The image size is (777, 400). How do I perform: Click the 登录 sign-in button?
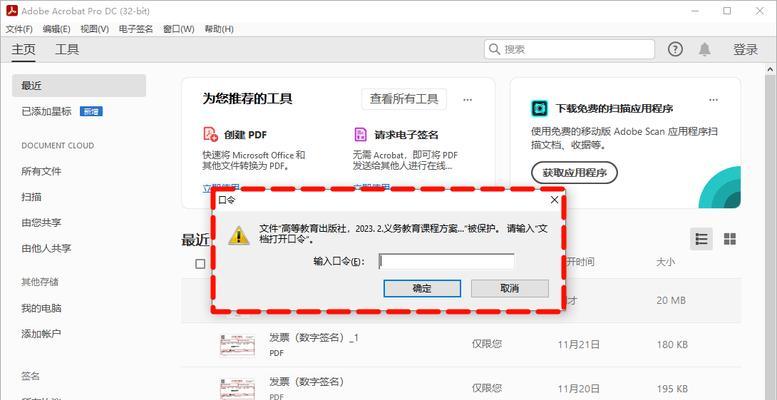pos(746,50)
